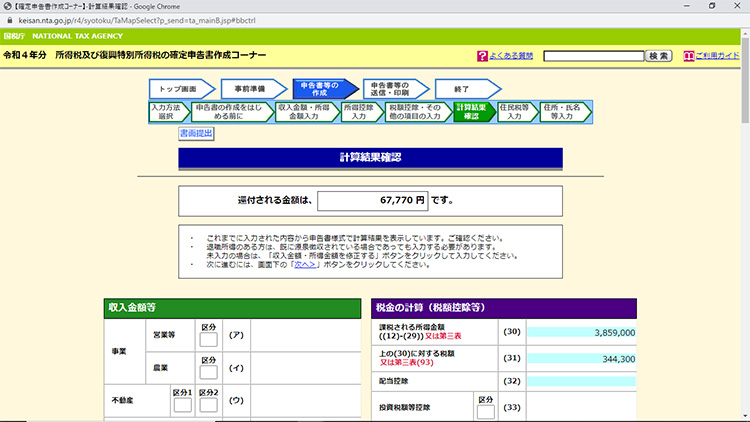This screenshot has width=750, height=422.
Task: Click the 営業等 区分 input box
Action: (x=208, y=343)
